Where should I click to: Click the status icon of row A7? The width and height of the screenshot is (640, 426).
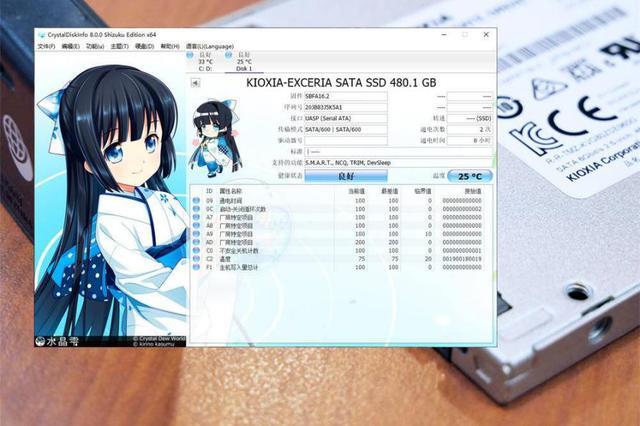tap(196, 217)
